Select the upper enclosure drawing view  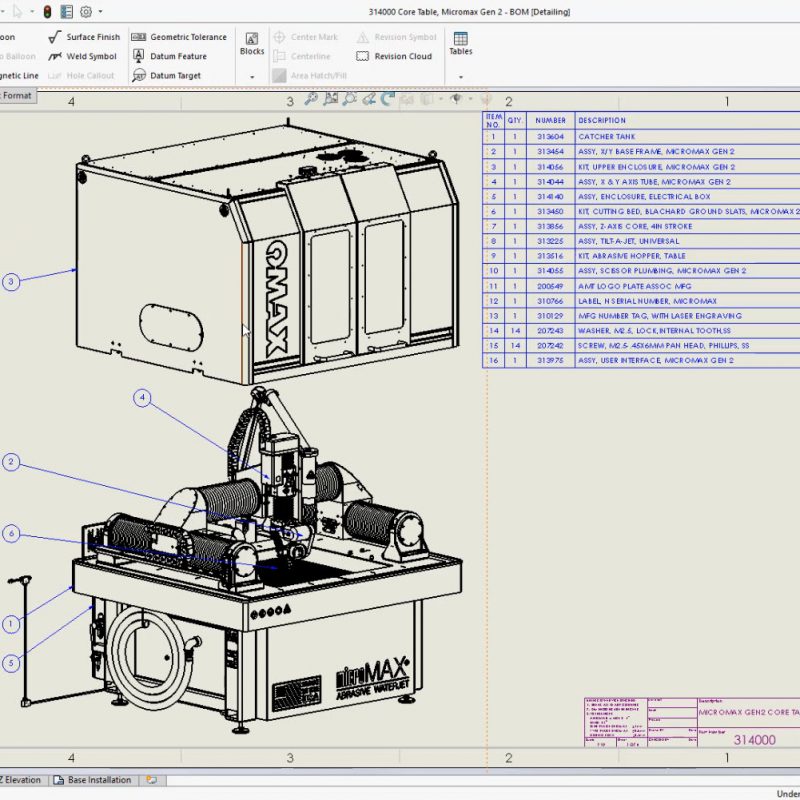[267, 251]
